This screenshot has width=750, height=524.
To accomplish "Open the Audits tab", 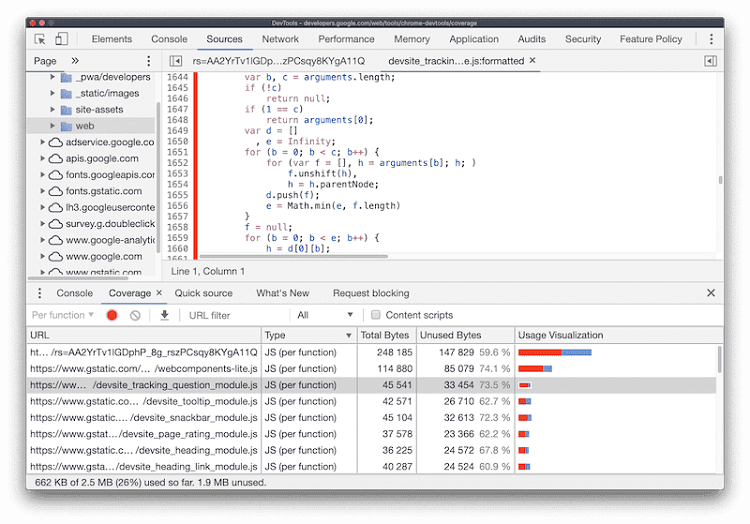I will coord(531,39).
